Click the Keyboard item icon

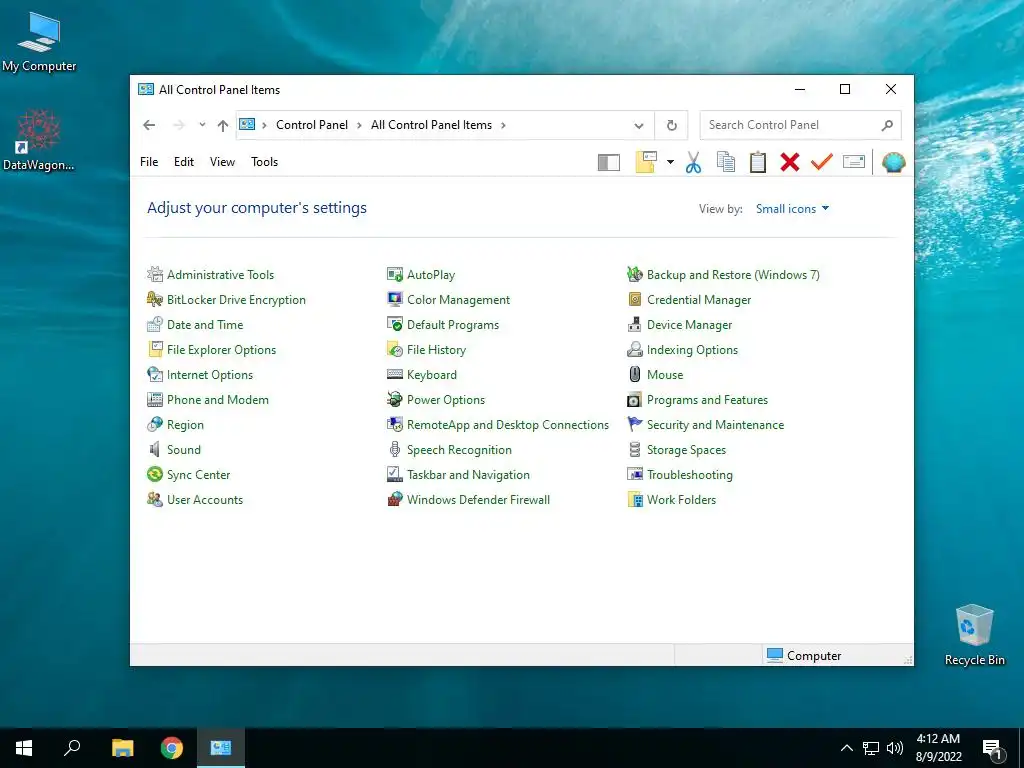[x=394, y=374]
